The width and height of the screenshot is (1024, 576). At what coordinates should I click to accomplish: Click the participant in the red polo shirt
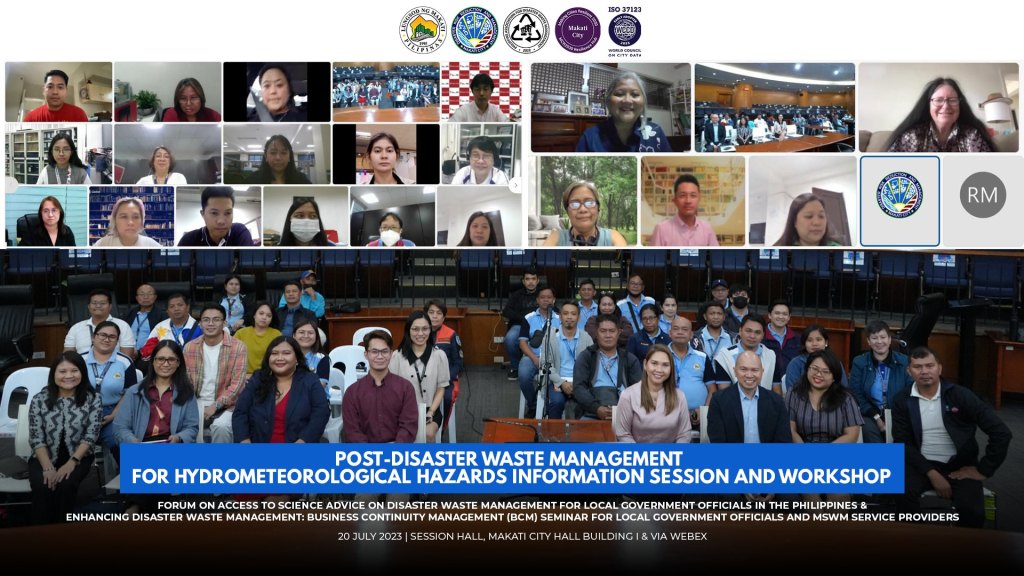(57, 92)
